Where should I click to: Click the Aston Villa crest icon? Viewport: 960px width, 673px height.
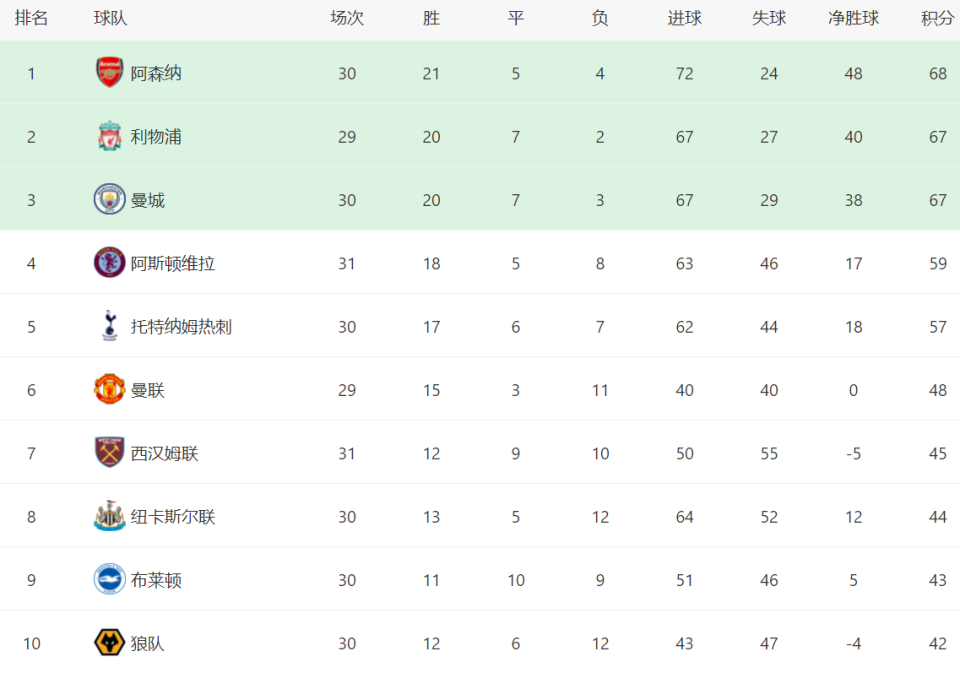coord(110,262)
